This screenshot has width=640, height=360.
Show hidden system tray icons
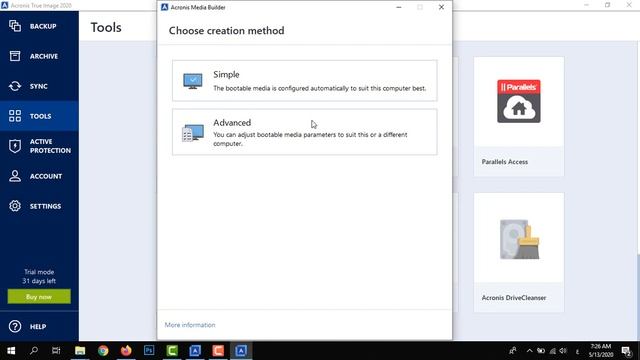click(x=529, y=351)
